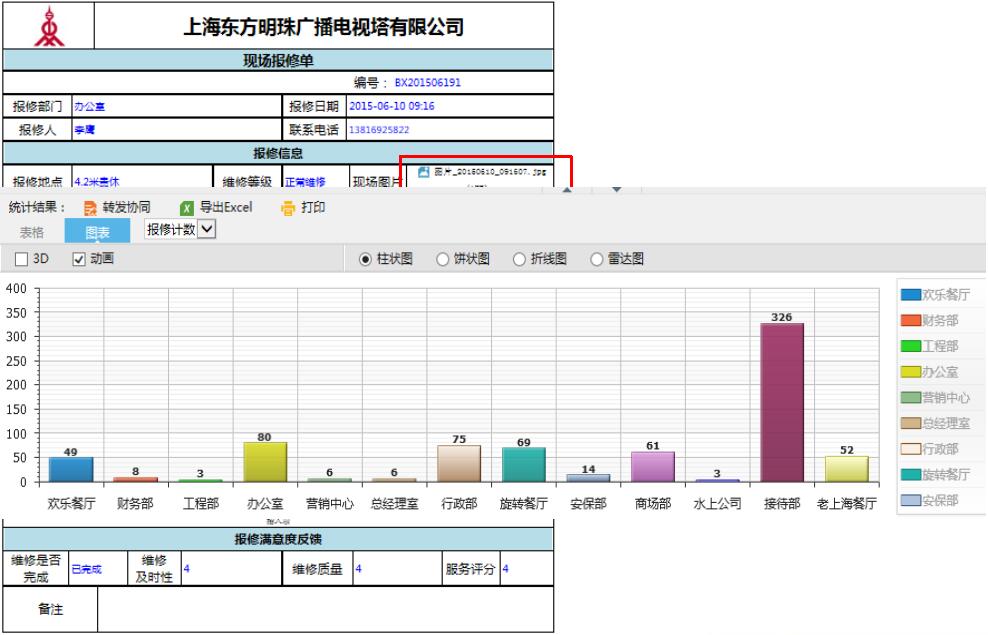
Task: Click the 转发协同 forward icon
Action: 90,208
